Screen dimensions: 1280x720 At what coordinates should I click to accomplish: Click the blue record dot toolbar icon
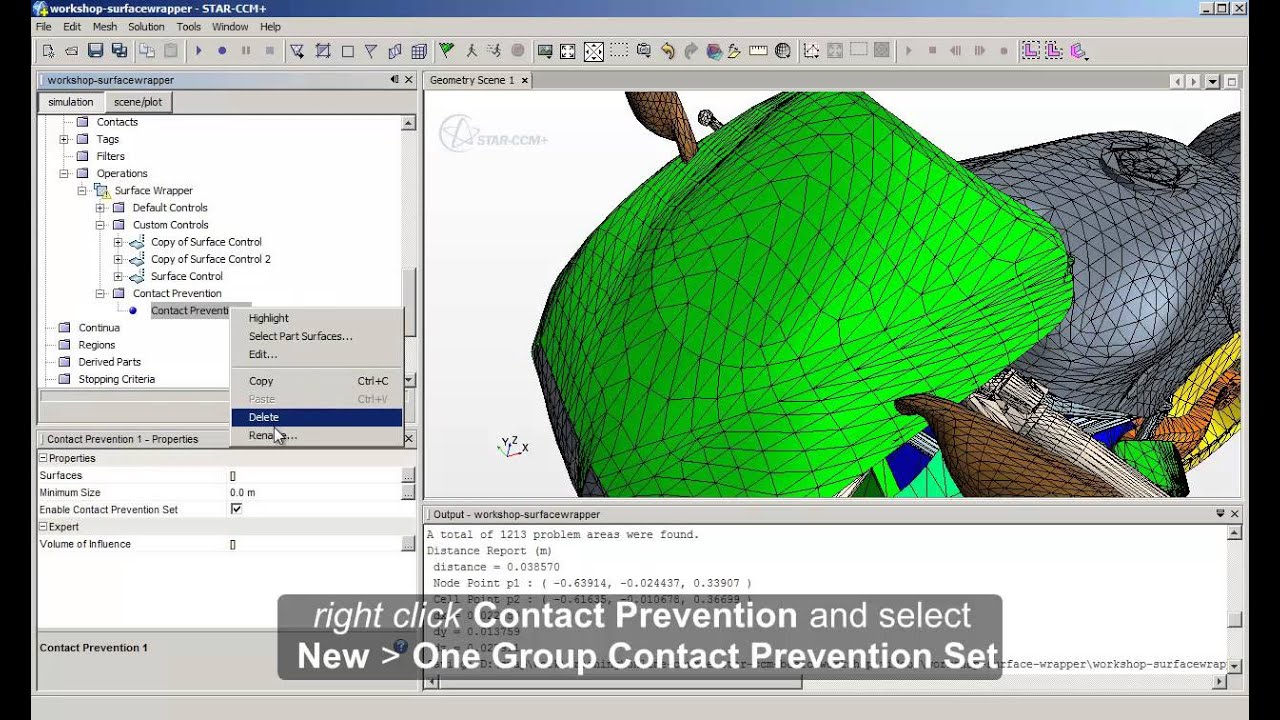tap(222, 51)
